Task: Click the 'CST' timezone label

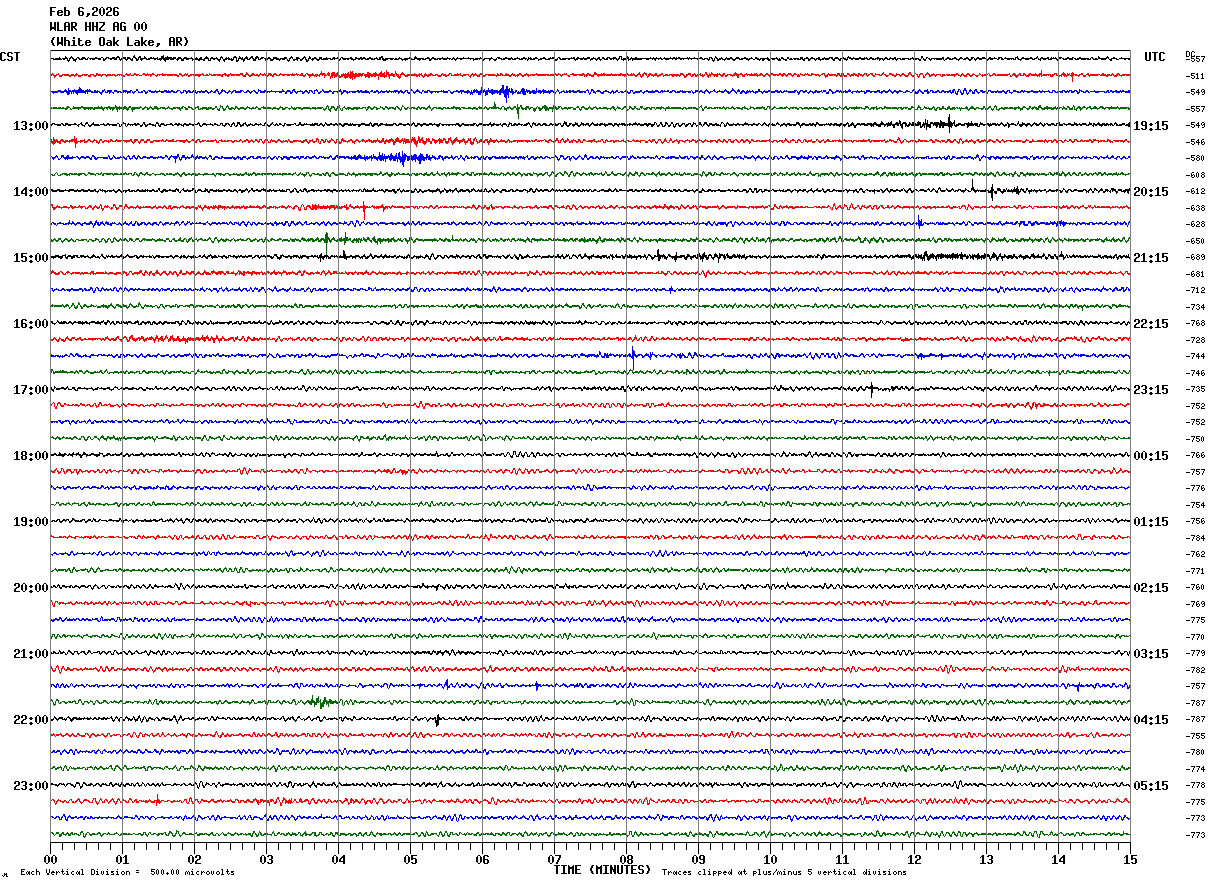Action: [10, 57]
